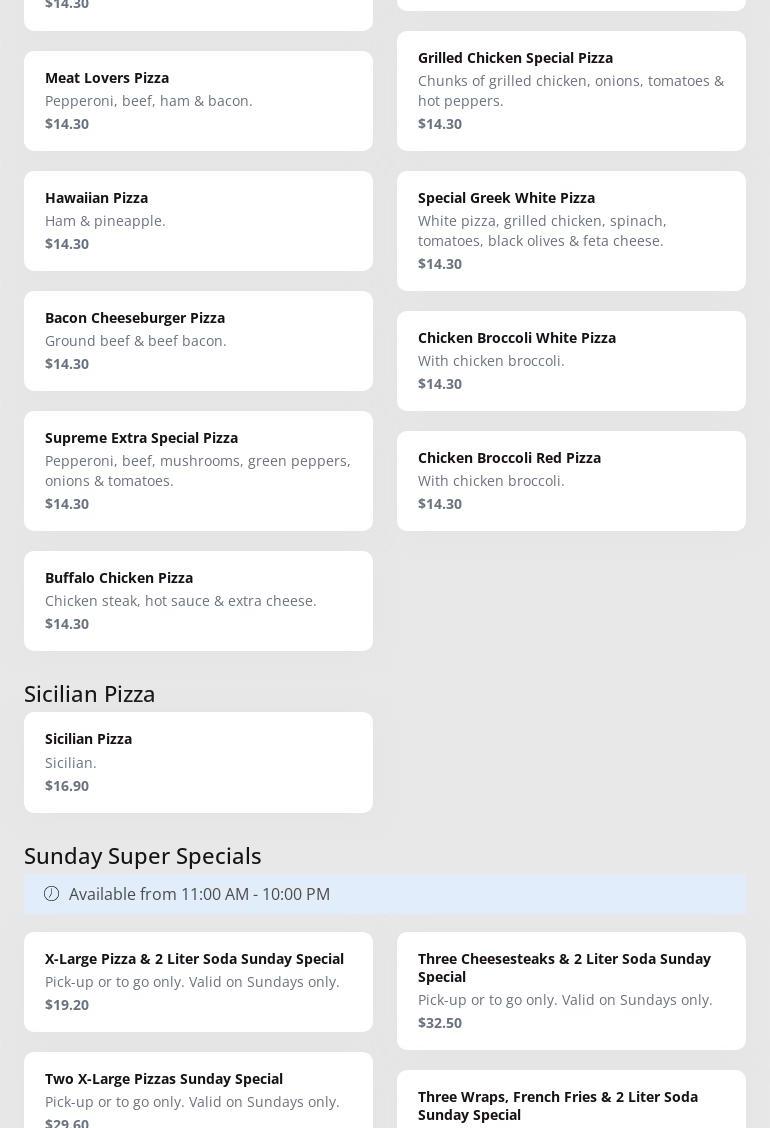Choose the Bacon Cheeseburger Pizza card
Image resolution: width=770 pixels, height=1128 pixels.
tap(198, 340)
